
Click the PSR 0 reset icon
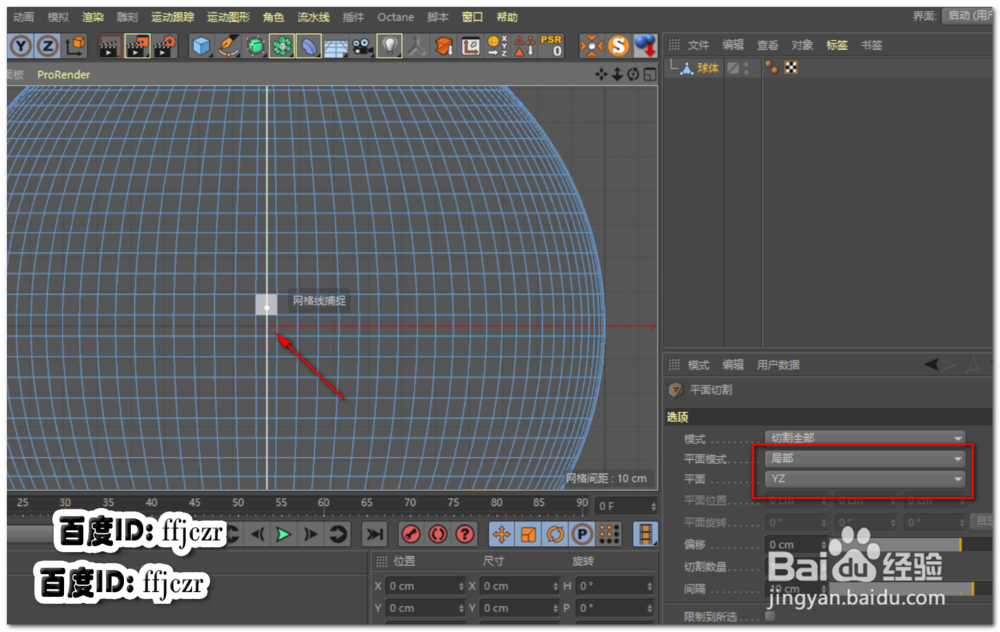coord(551,46)
